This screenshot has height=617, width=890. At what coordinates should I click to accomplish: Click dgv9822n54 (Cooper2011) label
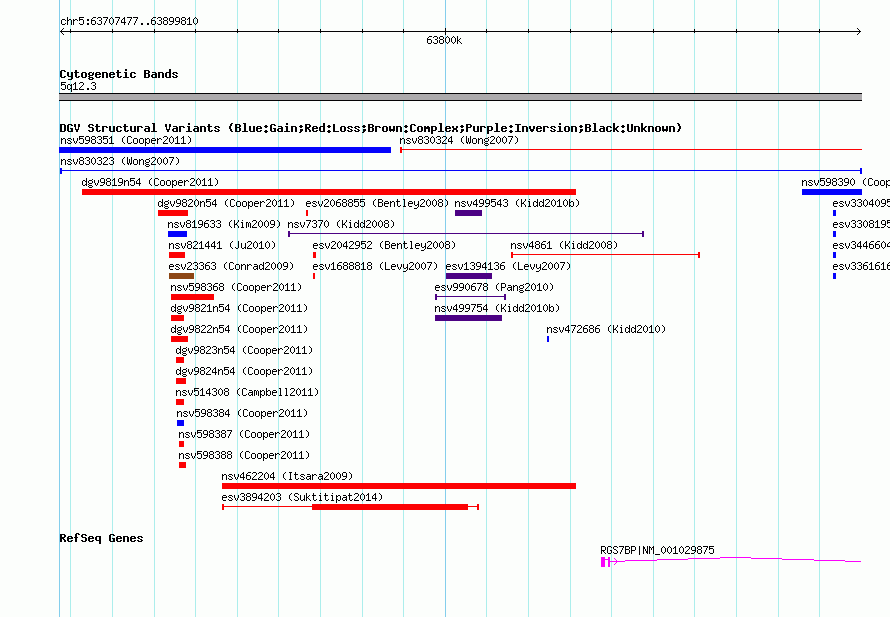[x=239, y=329]
